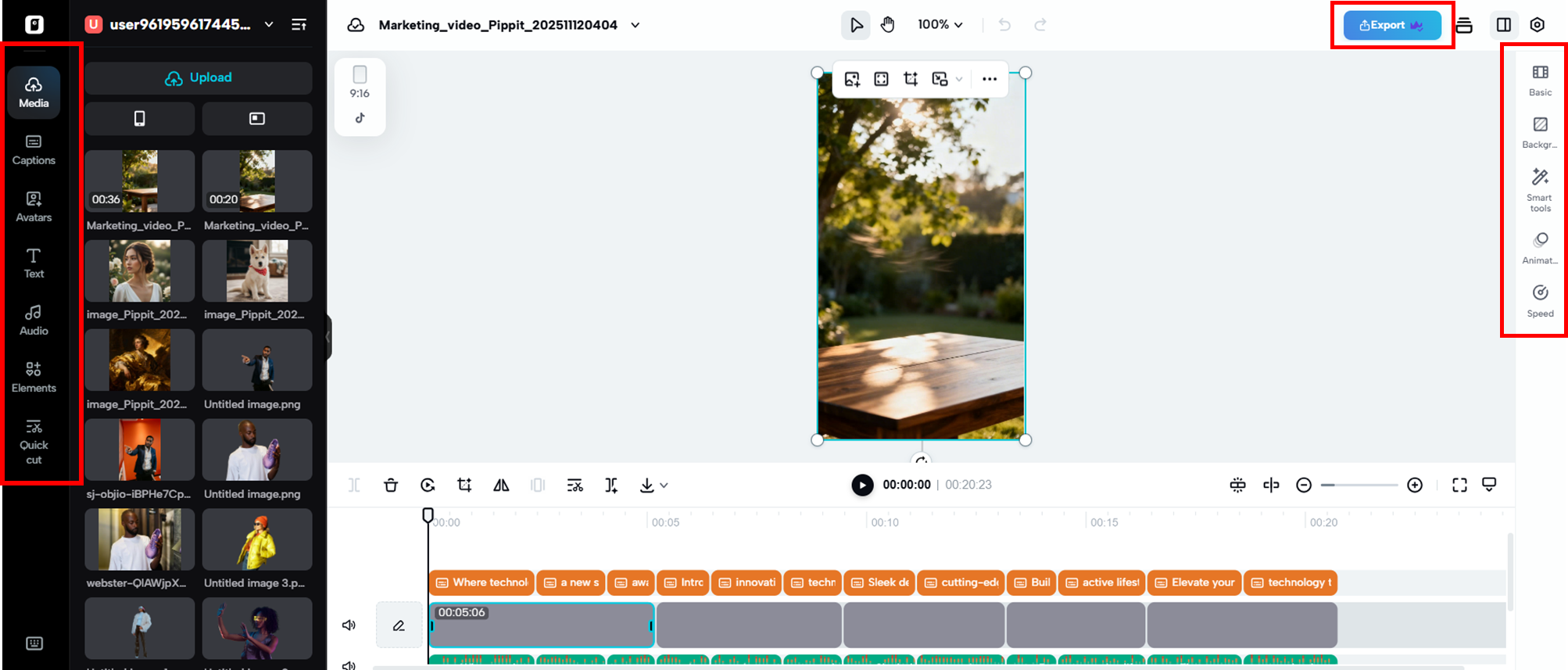Viewport: 1568px width, 670px height.
Task: Expand the download options chevron in timeline toolbar
Action: click(x=664, y=485)
